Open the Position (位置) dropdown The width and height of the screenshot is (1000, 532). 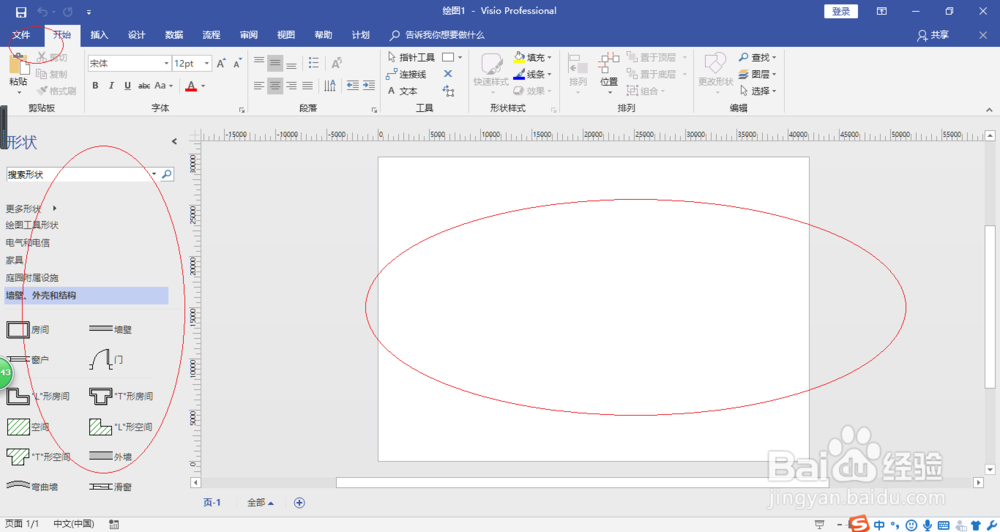coord(609,73)
